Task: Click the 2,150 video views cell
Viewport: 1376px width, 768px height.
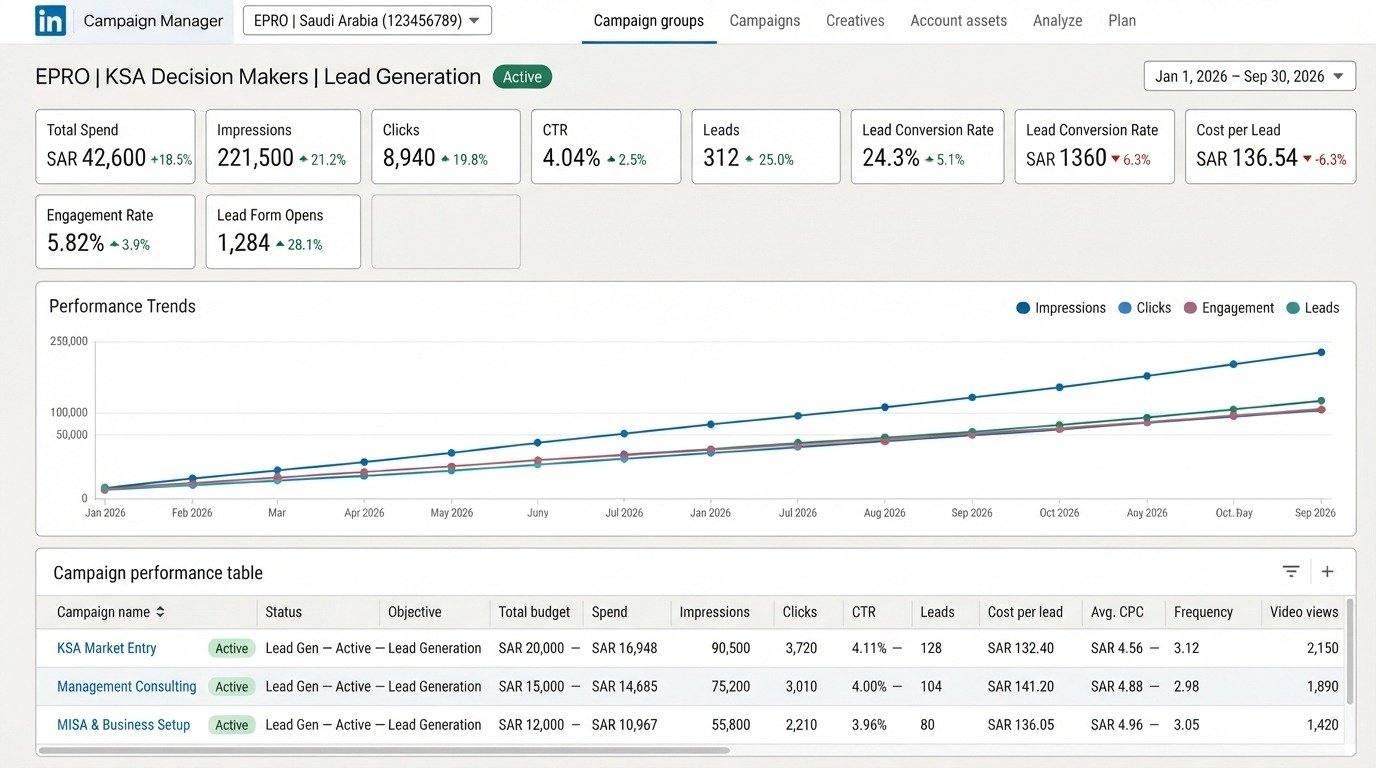Action: coord(1323,648)
